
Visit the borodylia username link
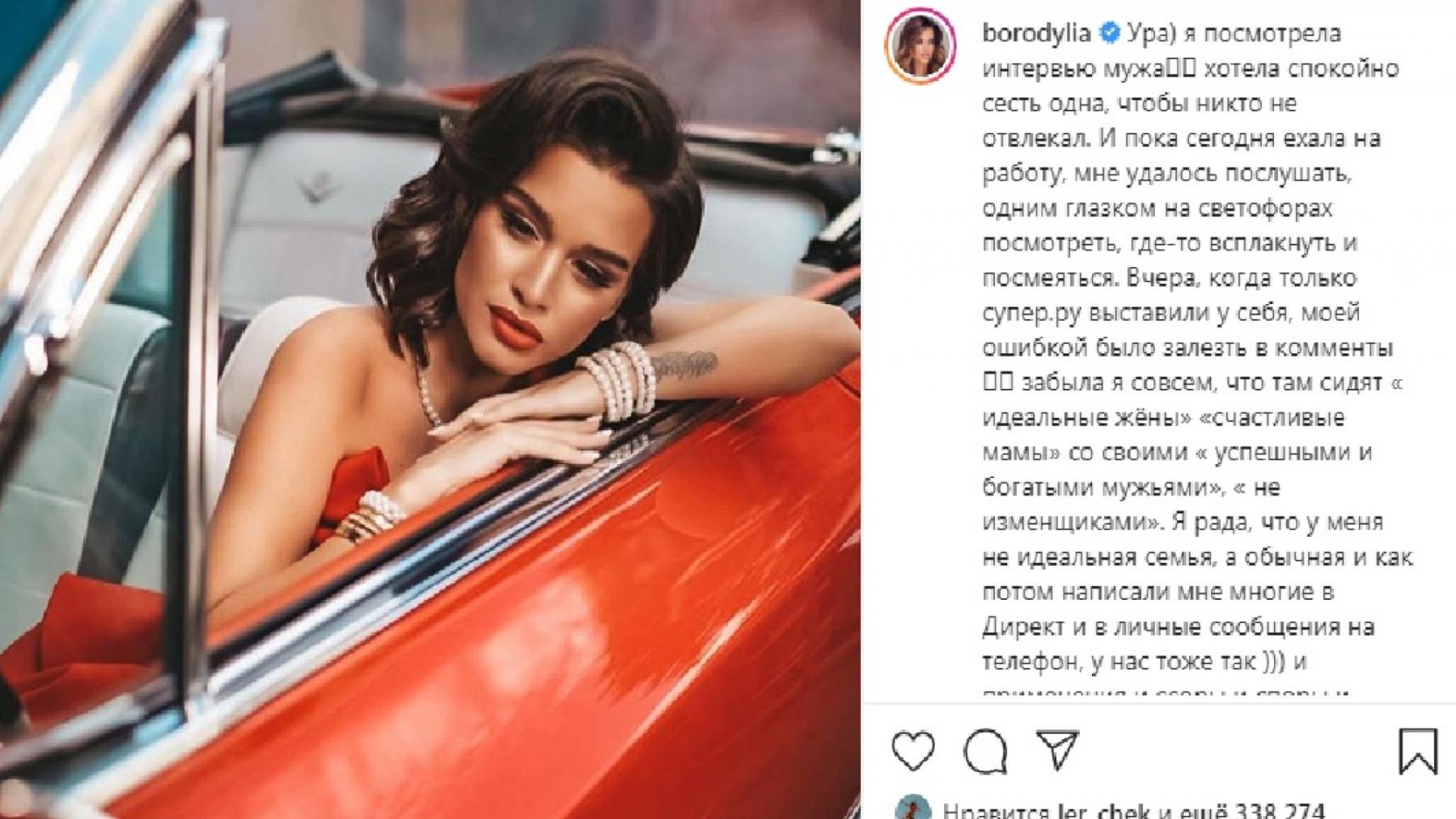[1036, 33]
